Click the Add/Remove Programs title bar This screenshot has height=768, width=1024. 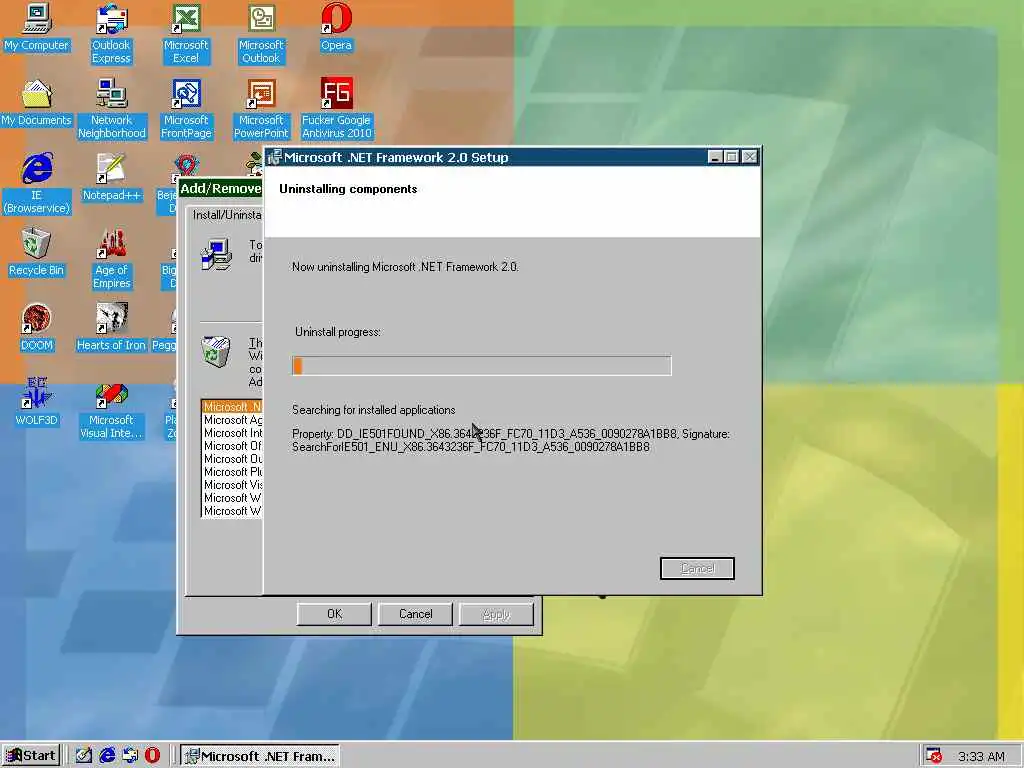(221, 189)
